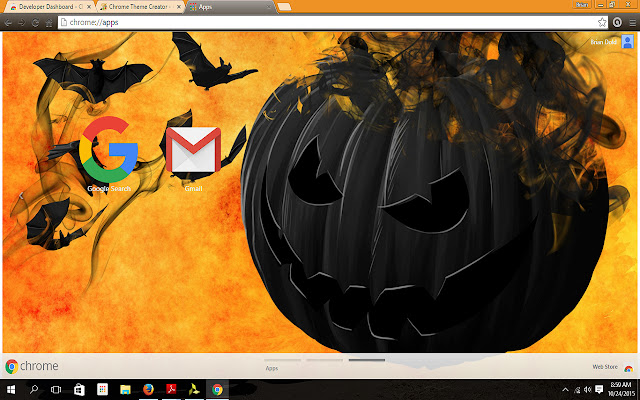Switch to the second apps page indicator

[324, 360]
